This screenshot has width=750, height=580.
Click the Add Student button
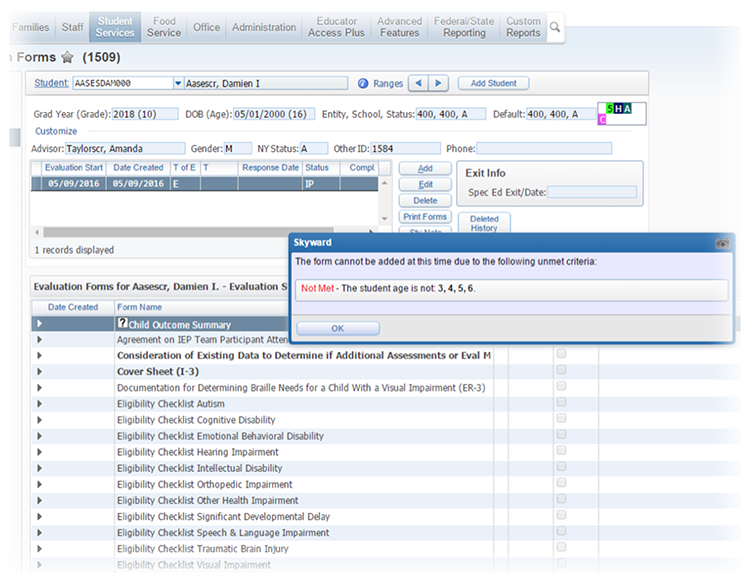click(x=493, y=83)
